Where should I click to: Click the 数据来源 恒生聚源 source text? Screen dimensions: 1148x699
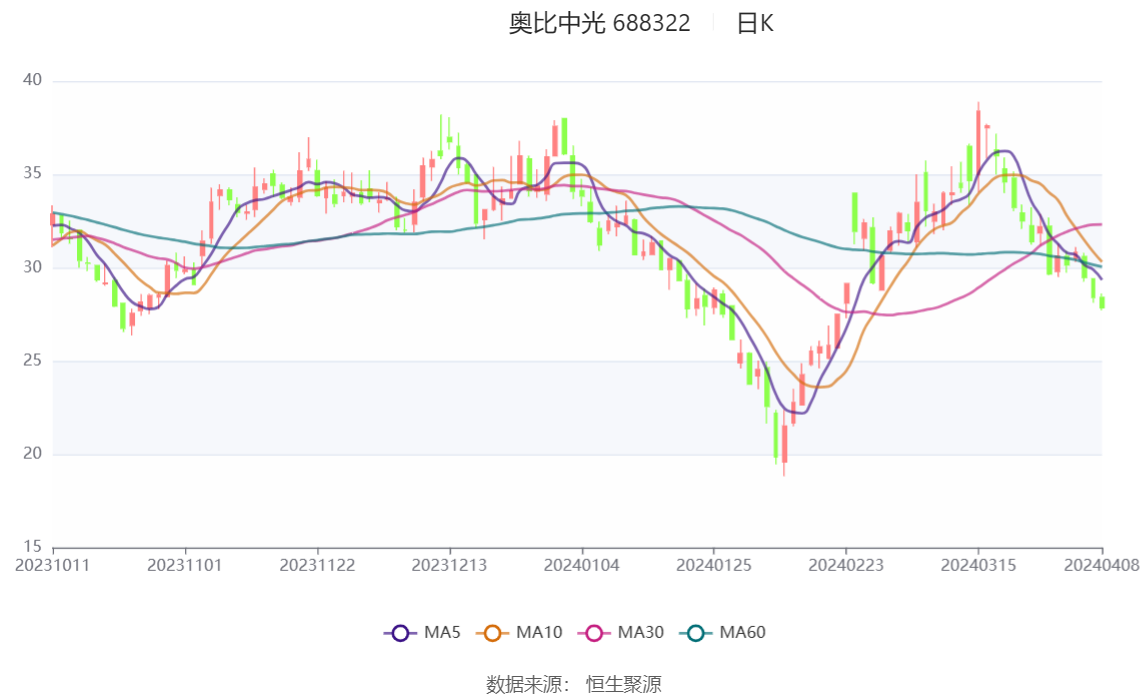point(574,684)
